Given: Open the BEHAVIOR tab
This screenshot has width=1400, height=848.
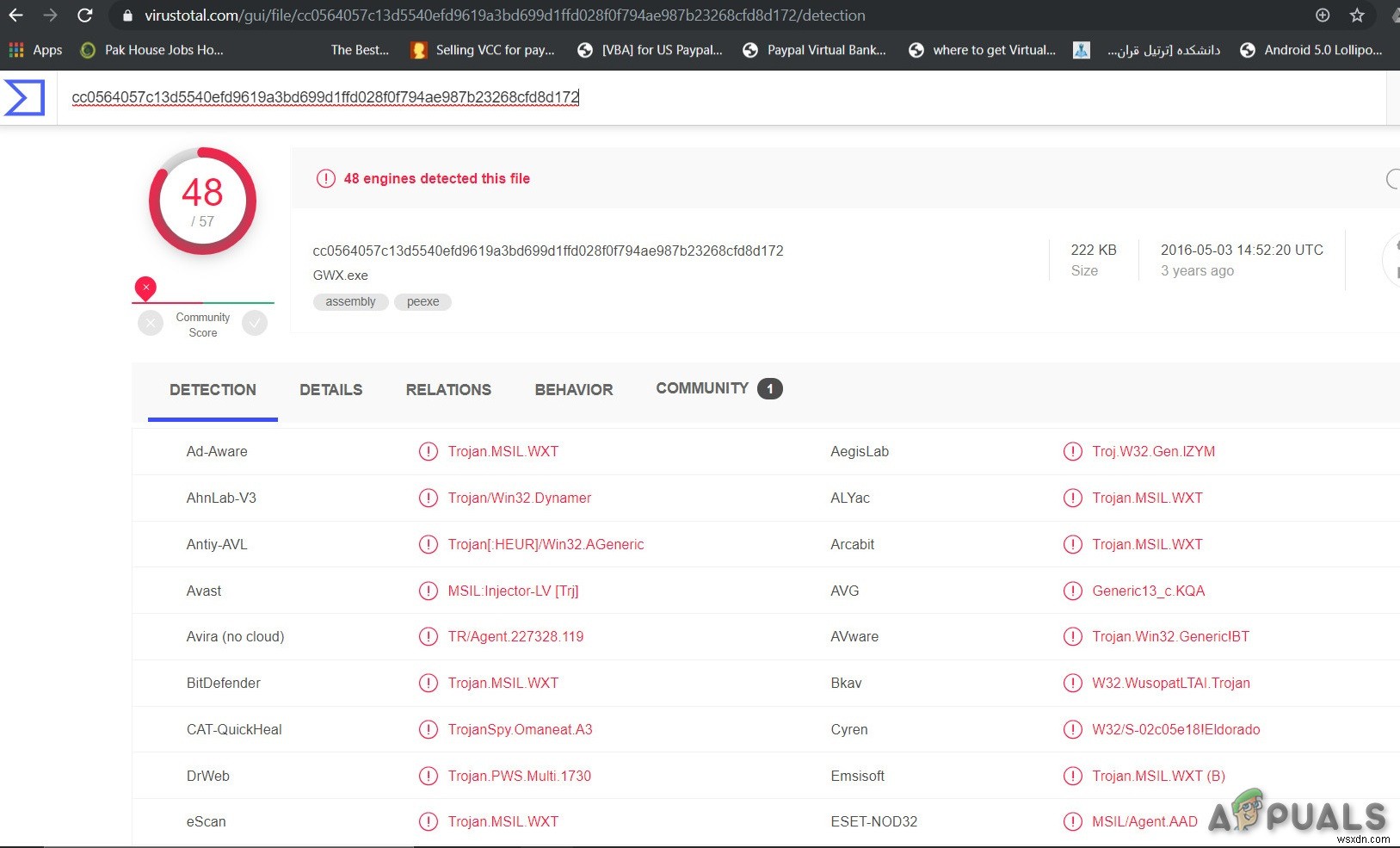Looking at the screenshot, I should [x=573, y=389].
